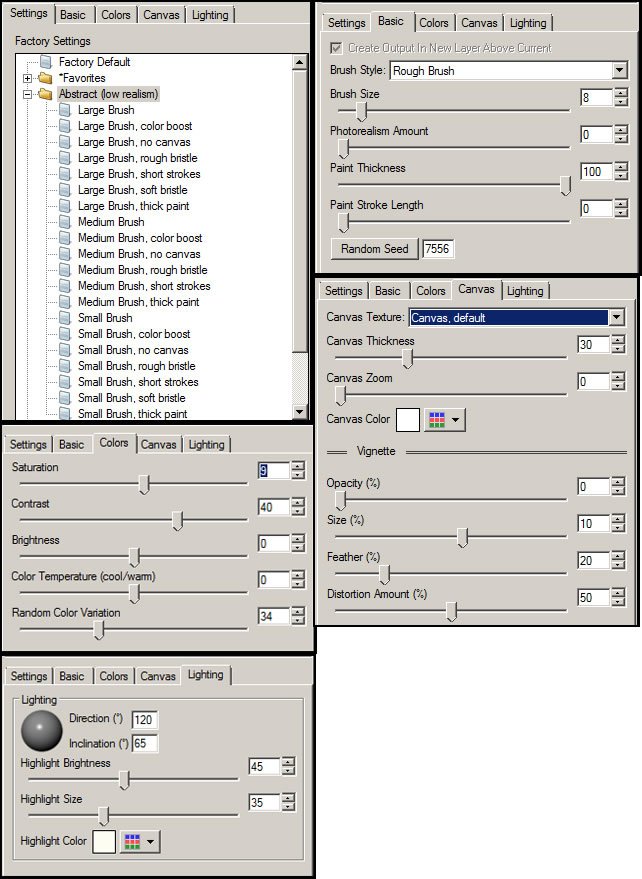Click the lighting direction sphere preview
The image size is (642, 879).
(41, 731)
